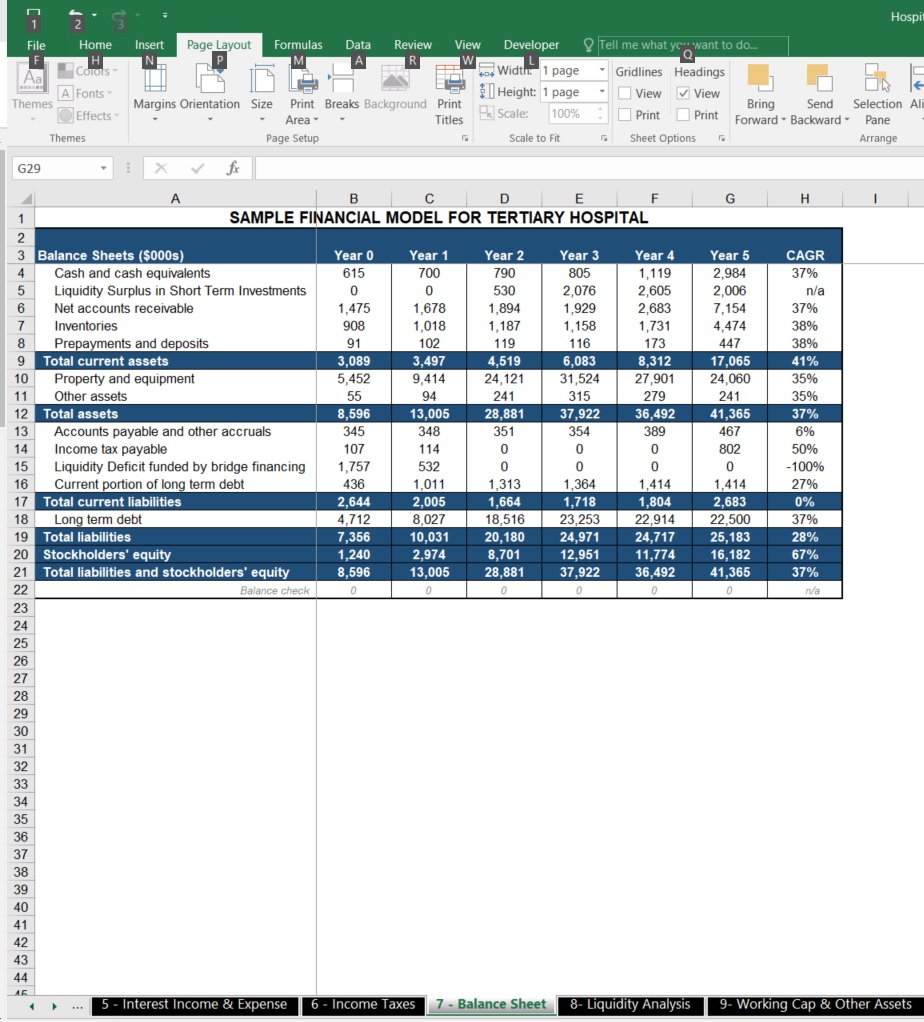The height and width of the screenshot is (1022, 924).
Task: Expand Bring Forward dropdown arrow
Action: point(783,120)
